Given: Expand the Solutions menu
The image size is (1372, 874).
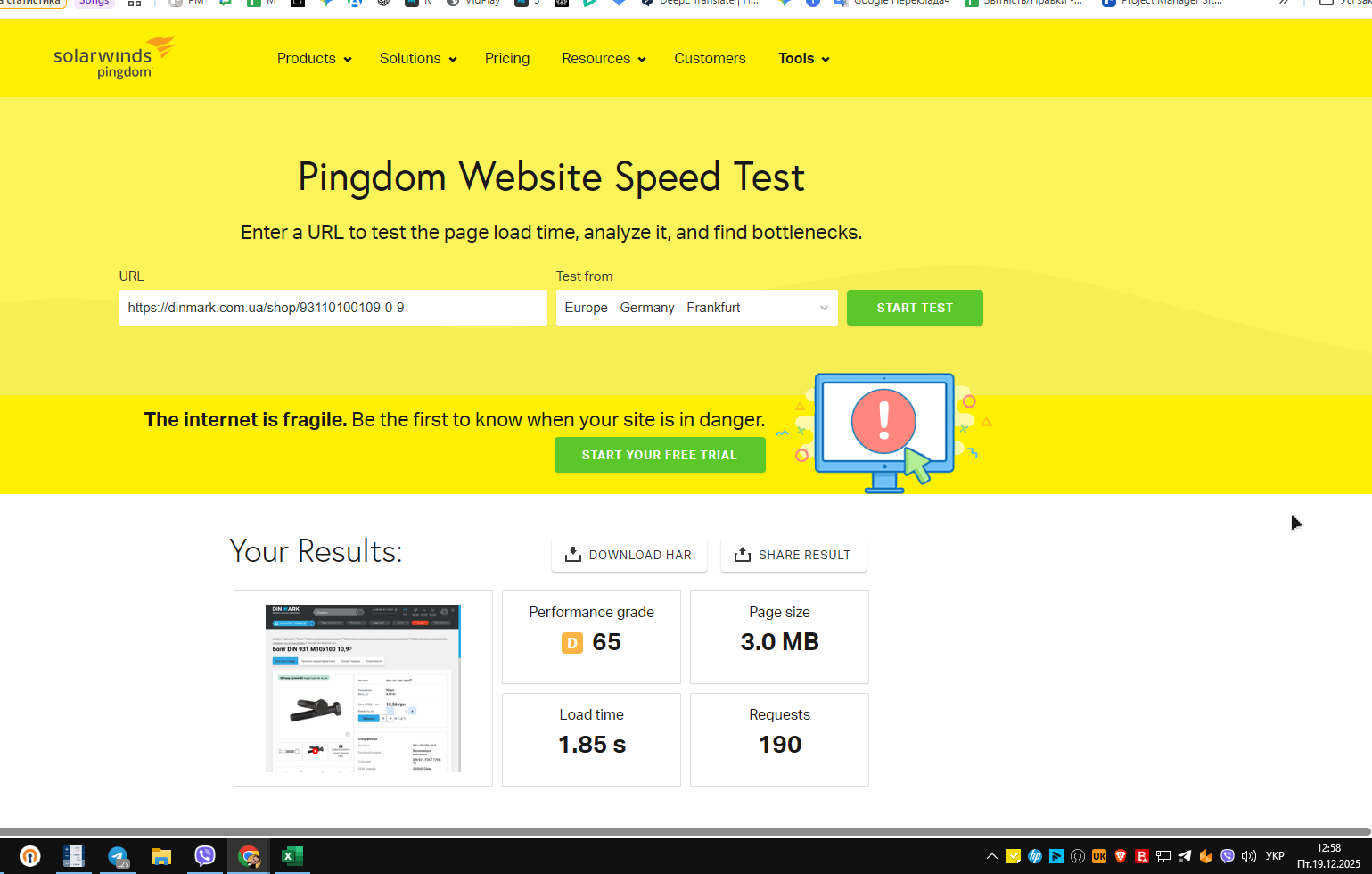Looking at the screenshot, I should pyautogui.click(x=418, y=59).
